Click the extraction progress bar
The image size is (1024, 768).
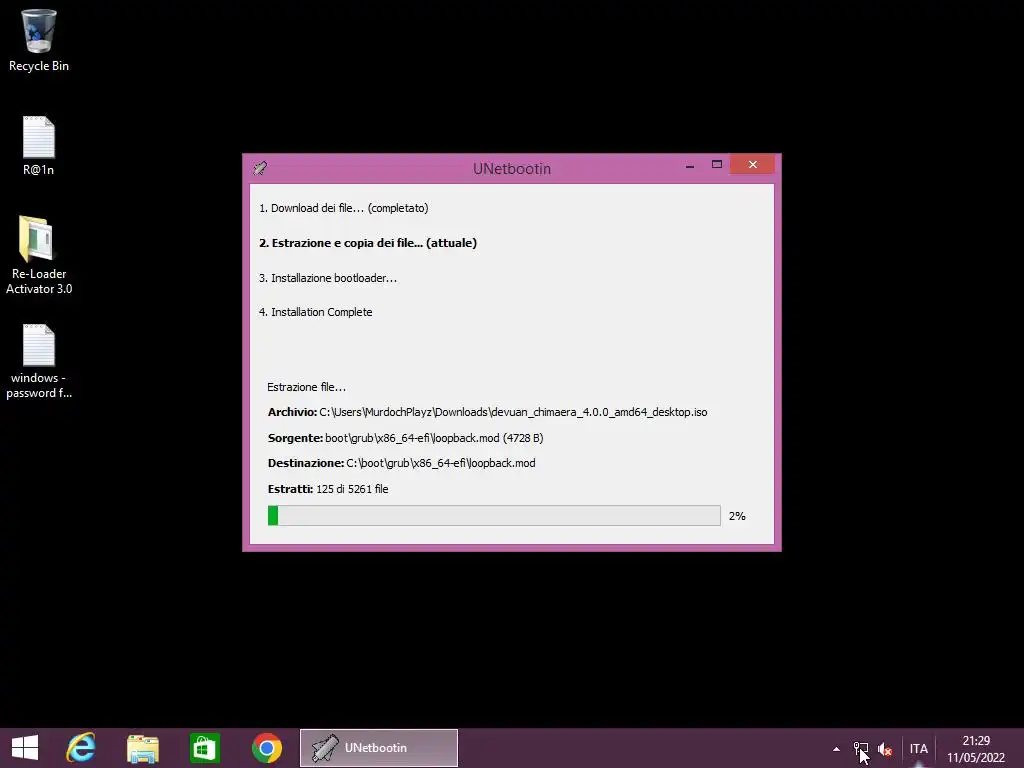click(494, 515)
